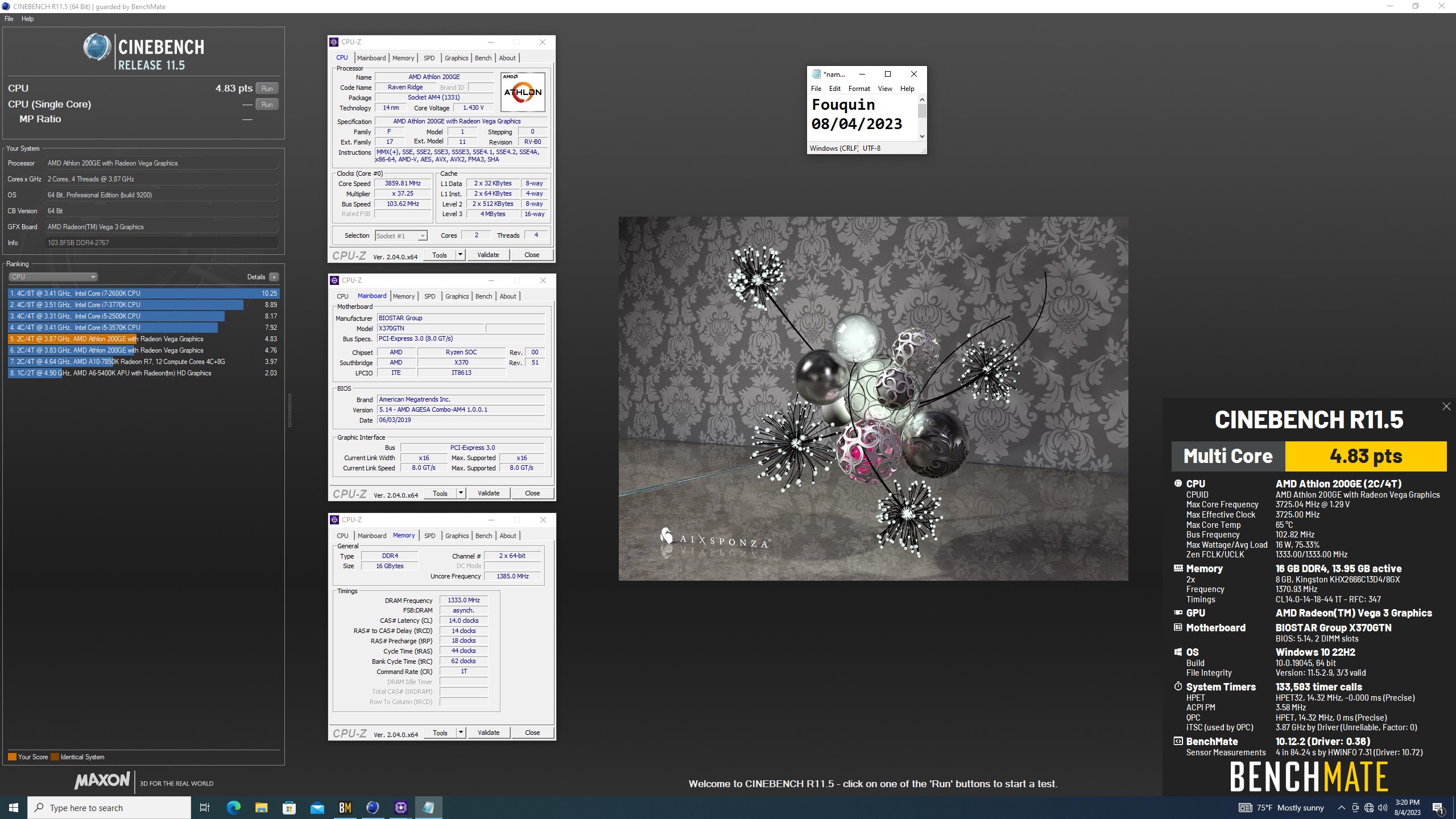Open Memory tab in top CPU-Z window
Screen dimensions: 1456x819
(x=403, y=58)
